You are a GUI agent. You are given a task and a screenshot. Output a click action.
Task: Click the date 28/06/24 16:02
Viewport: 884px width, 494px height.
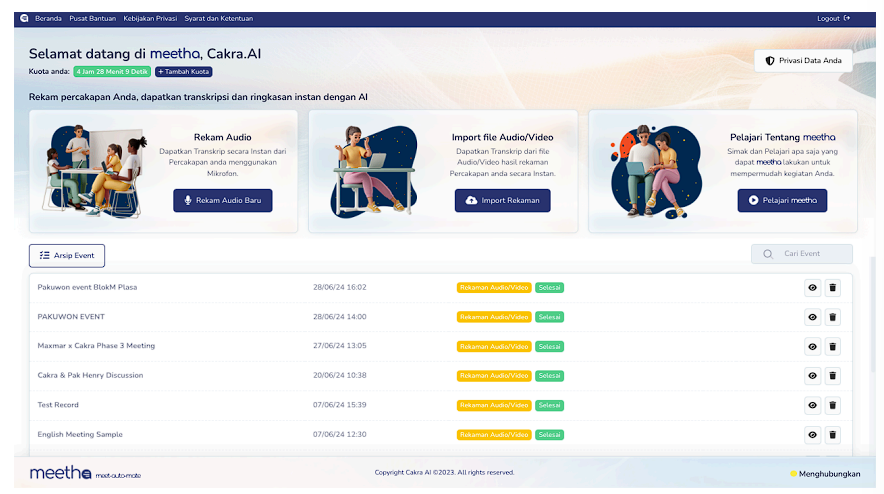click(x=340, y=287)
